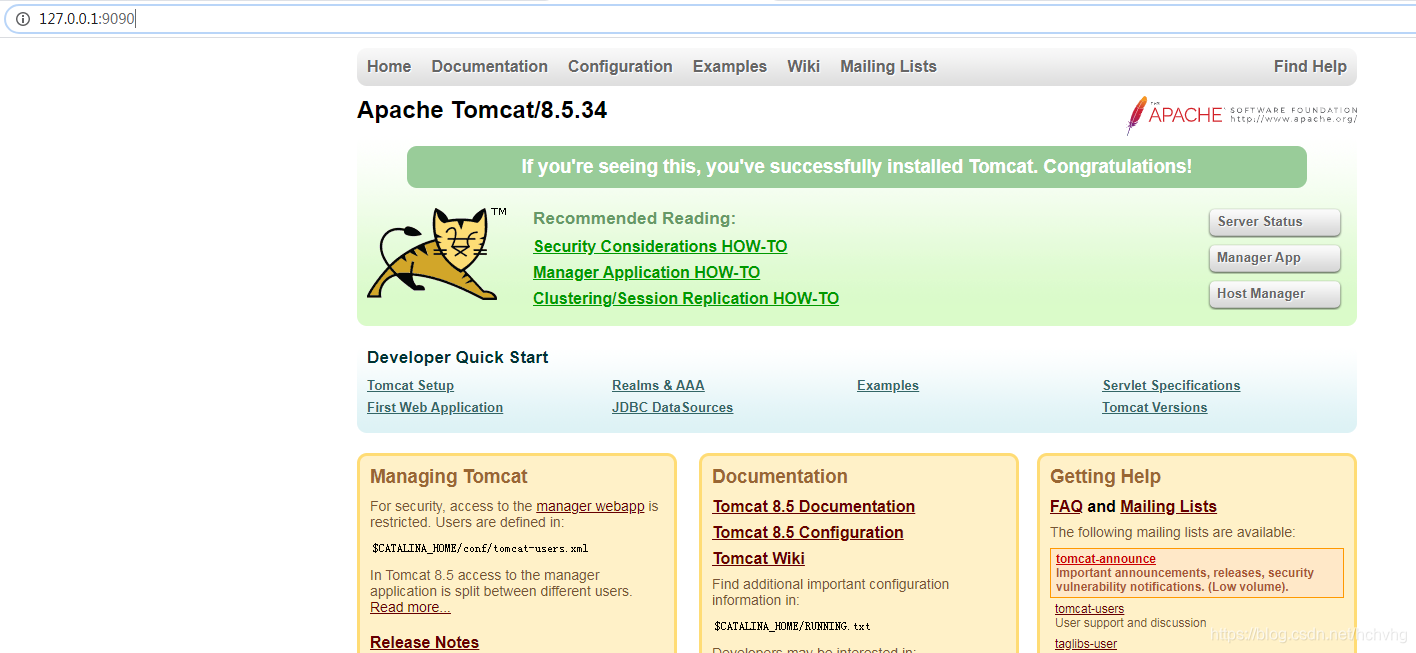Click the successfully installed Tomcat congratulations banner

(857, 167)
